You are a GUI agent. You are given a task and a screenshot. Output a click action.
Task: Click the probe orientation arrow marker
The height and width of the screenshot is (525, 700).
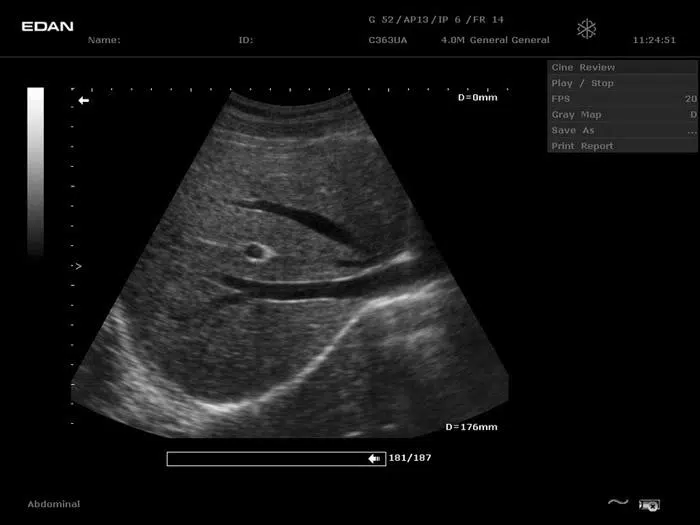tap(84, 101)
